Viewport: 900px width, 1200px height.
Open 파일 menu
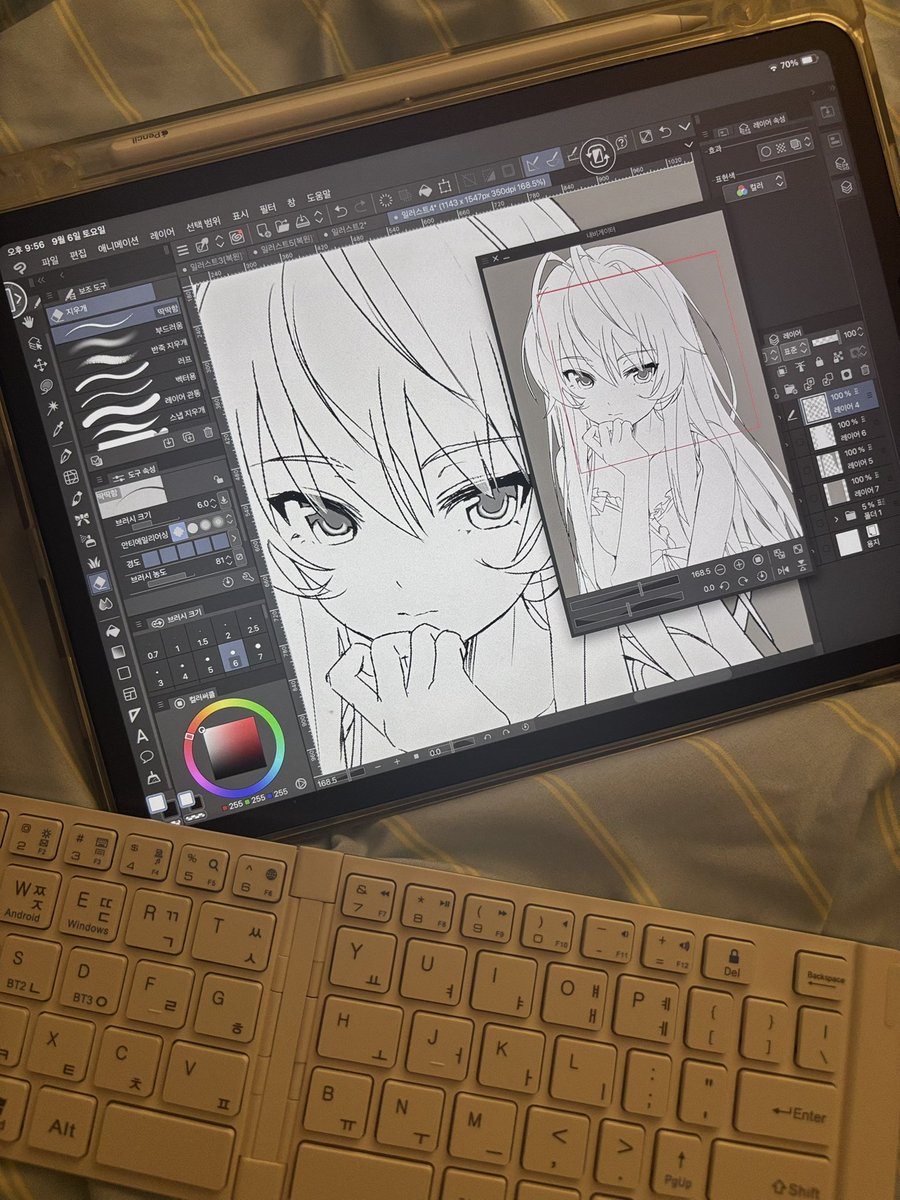[50, 262]
